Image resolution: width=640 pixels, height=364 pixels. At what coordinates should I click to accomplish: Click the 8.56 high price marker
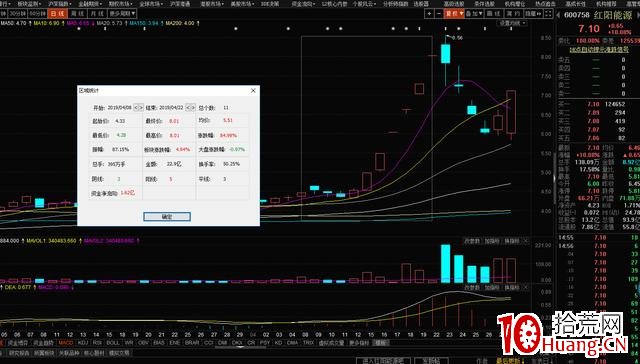pos(458,38)
